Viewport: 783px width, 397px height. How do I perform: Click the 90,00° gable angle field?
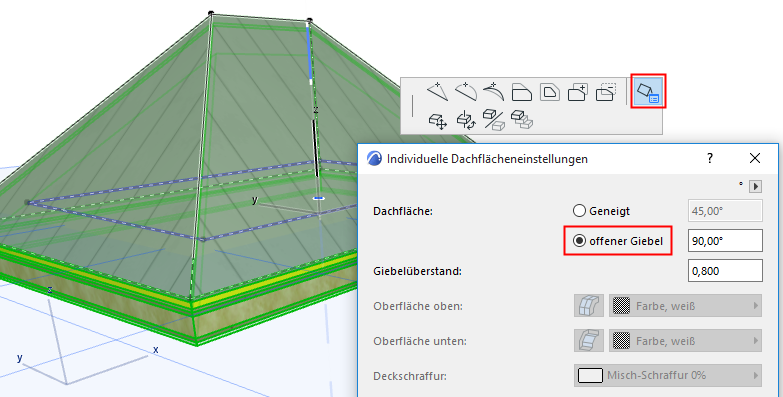(x=725, y=241)
